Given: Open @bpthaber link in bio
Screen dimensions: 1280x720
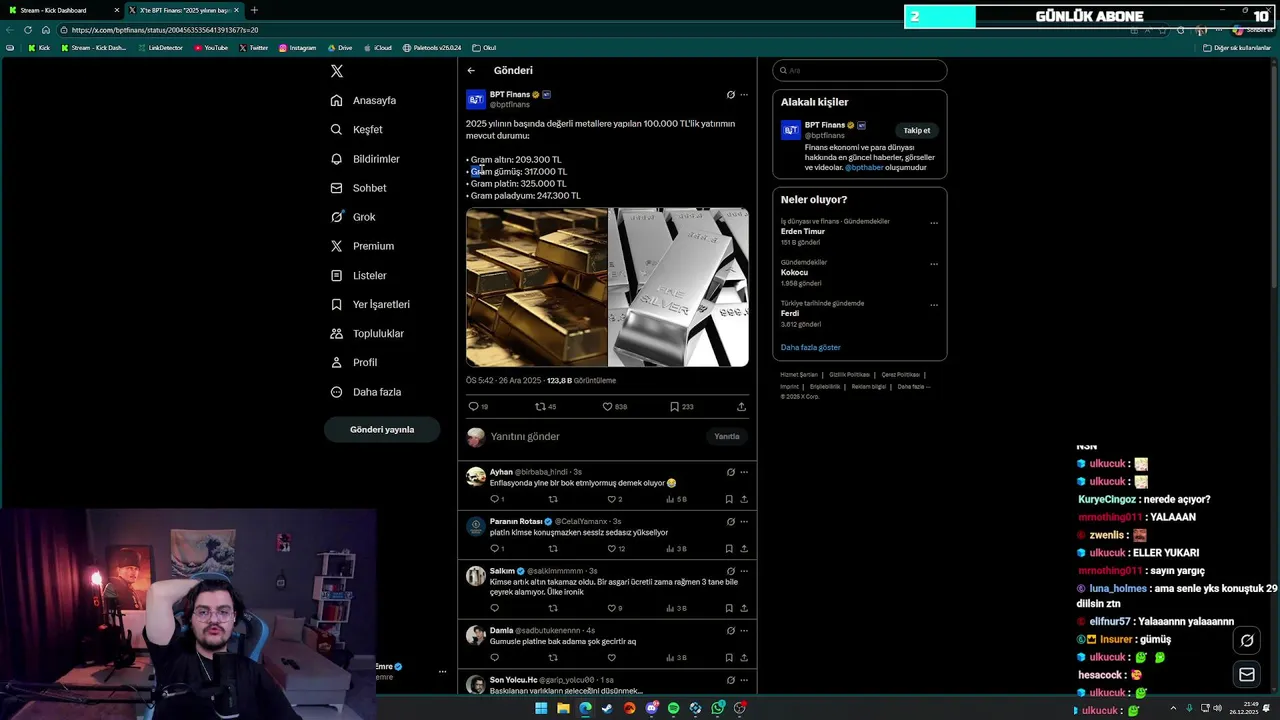Looking at the screenshot, I should (864, 168).
